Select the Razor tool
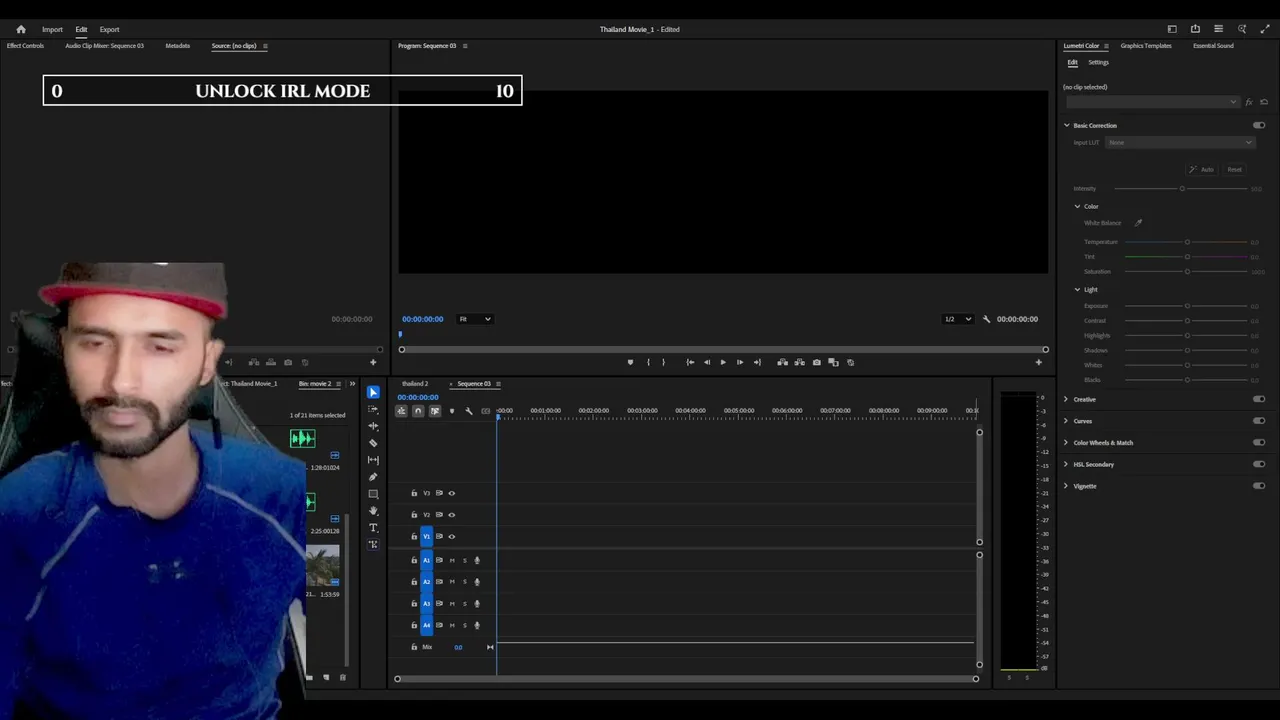 click(x=373, y=443)
